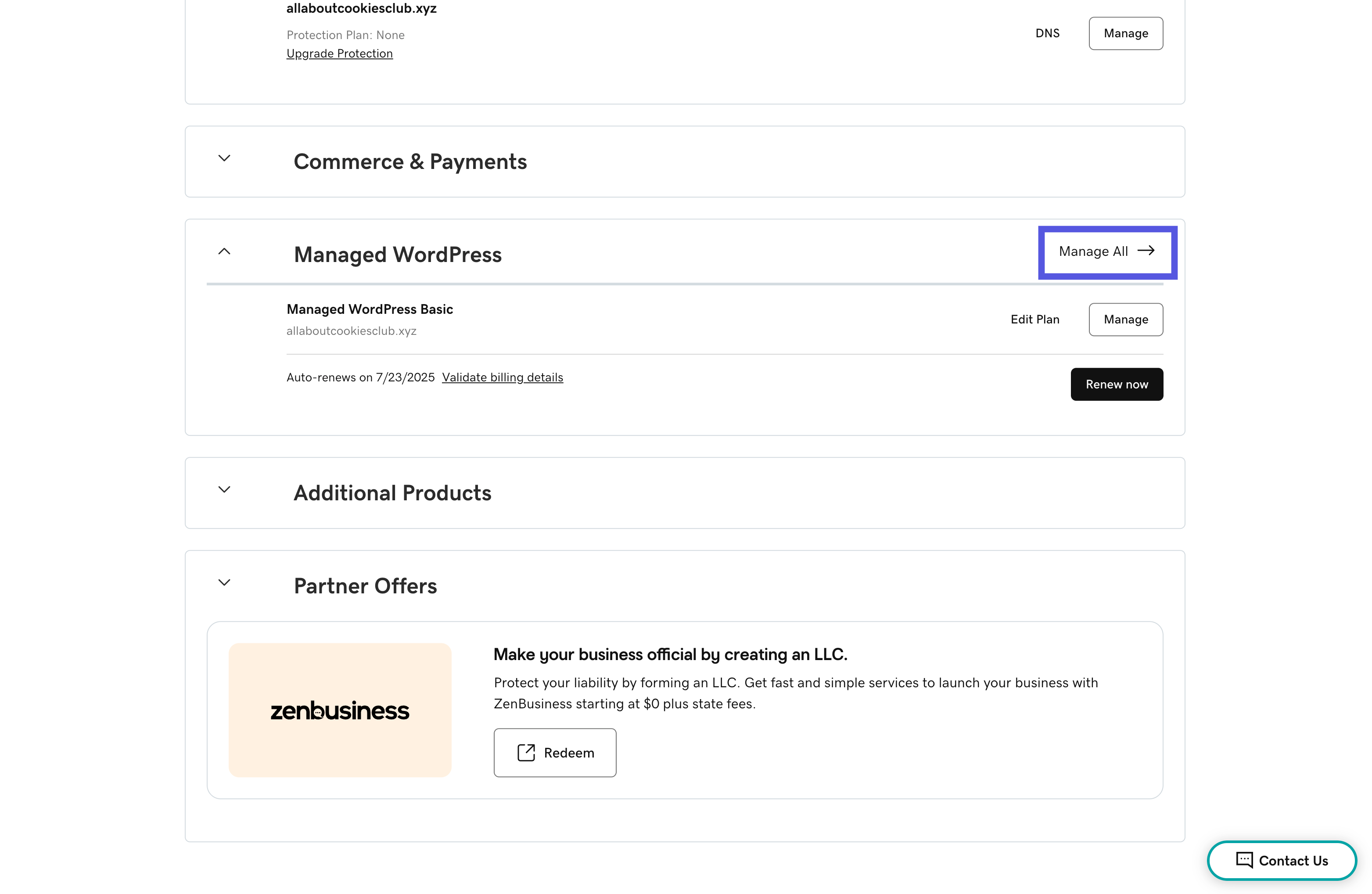Expand the Additional Products section
This screenshot has width=1372, height=894.
tap(224, 490)
